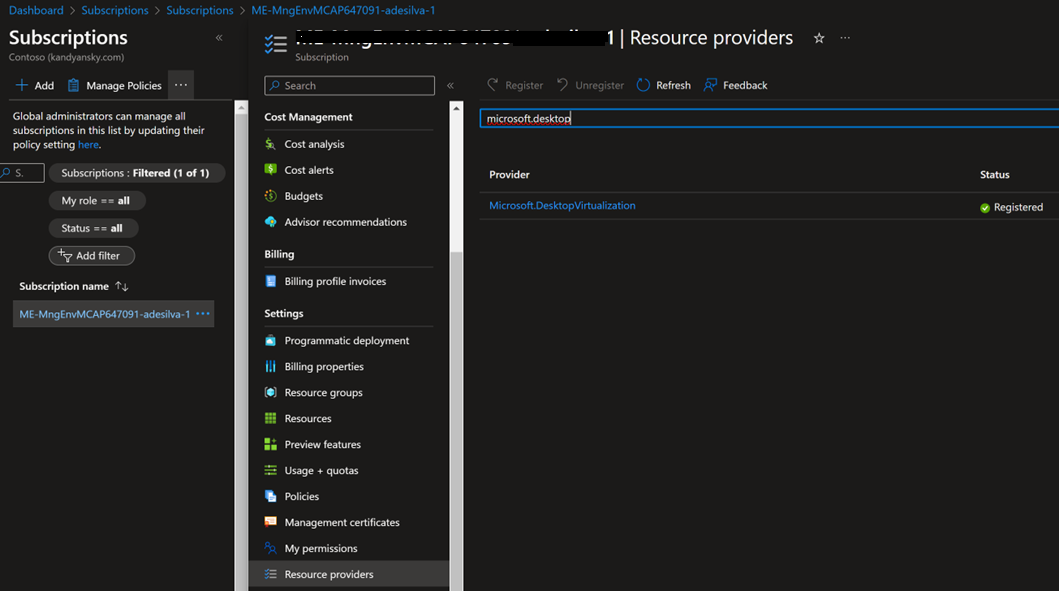Click the My permissions icon

tap(270, 548)
